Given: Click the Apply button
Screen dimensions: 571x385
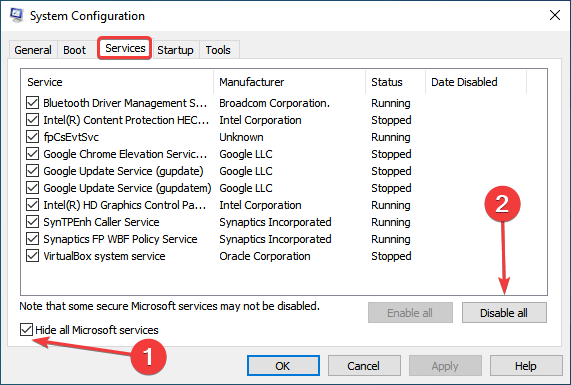Looking at the screenshot, I should coord(445,366).
